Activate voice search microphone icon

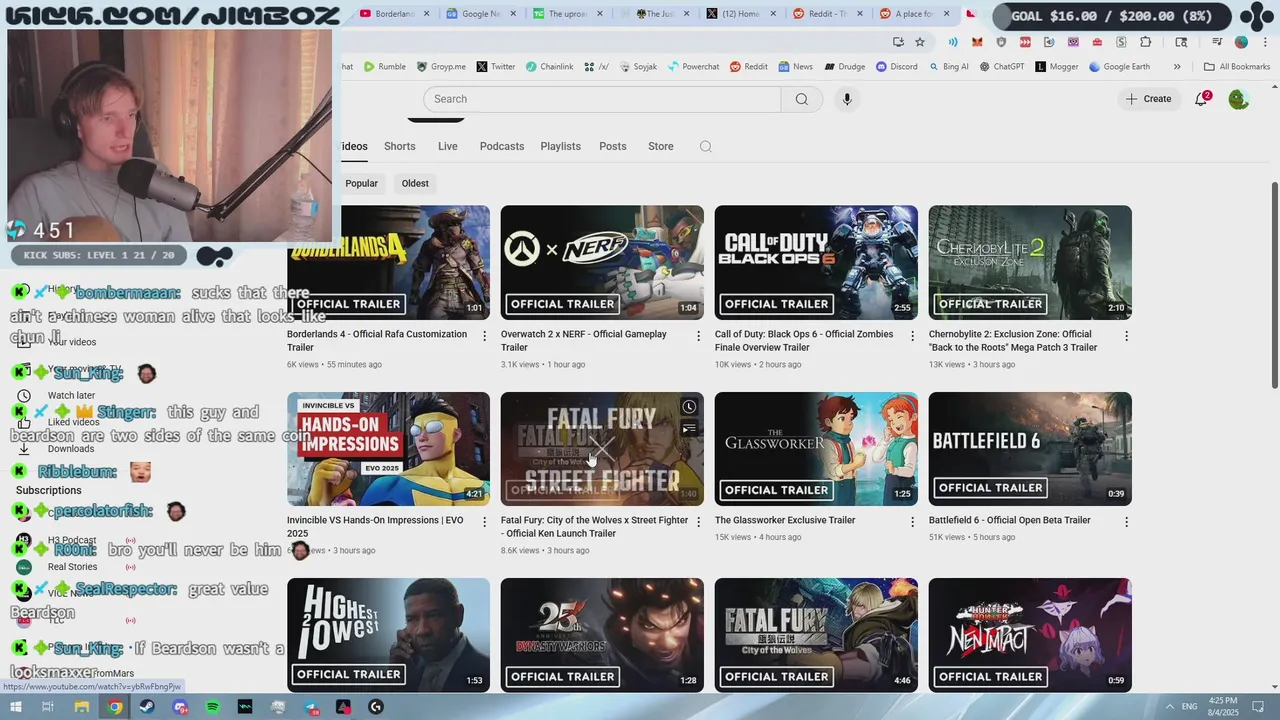(847, 99)
